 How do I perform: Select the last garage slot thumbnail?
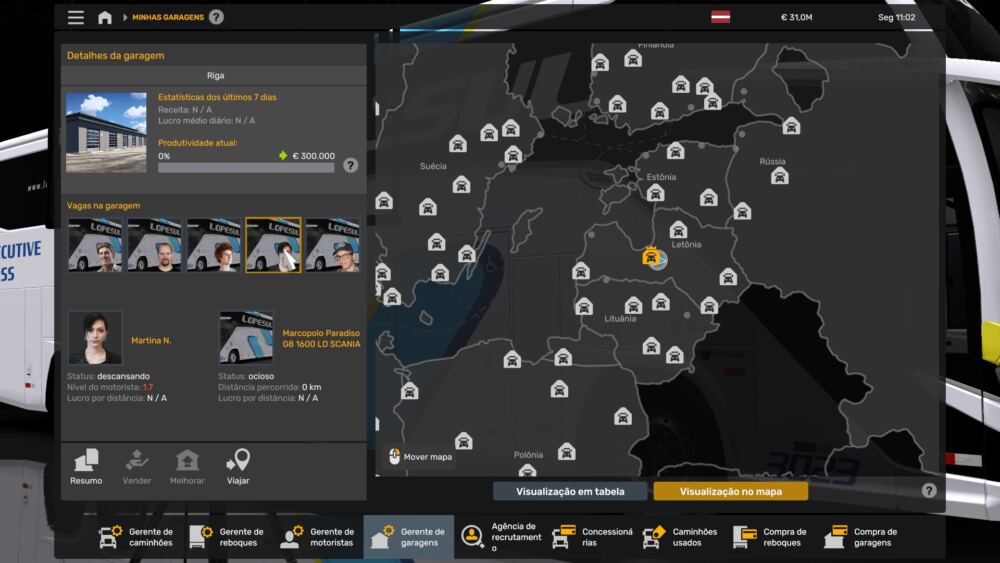coord(332,245)
